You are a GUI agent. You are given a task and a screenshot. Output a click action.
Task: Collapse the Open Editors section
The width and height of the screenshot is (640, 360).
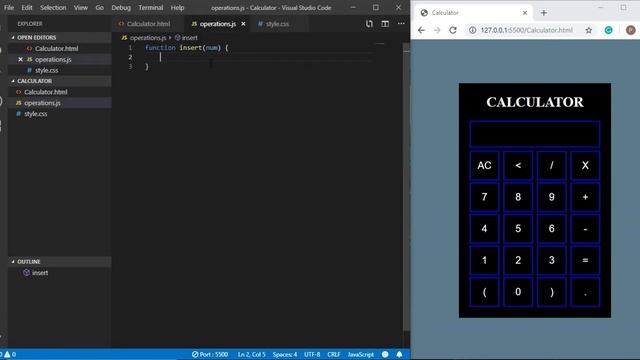click(60, 37)
